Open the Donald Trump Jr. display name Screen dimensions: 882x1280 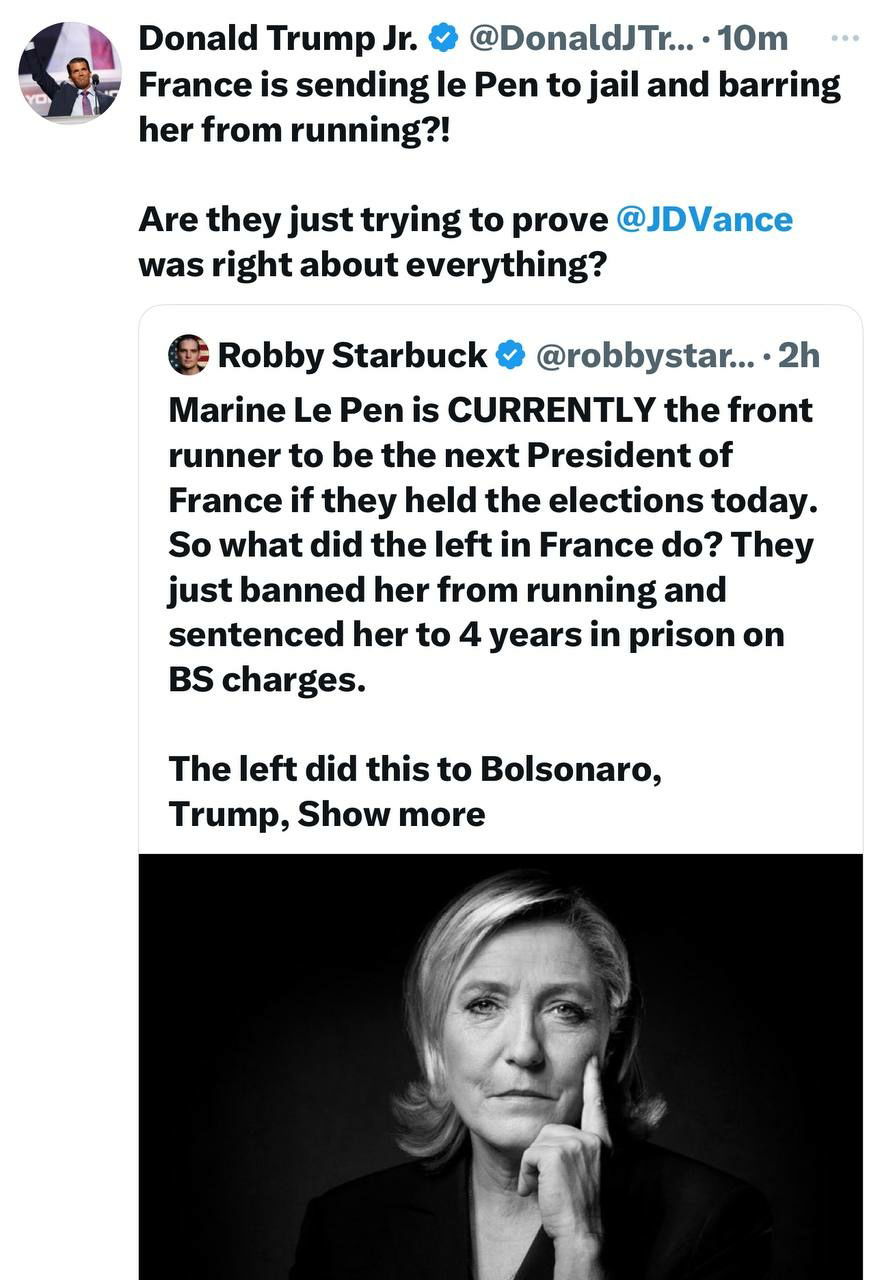[x=278, y=38]
